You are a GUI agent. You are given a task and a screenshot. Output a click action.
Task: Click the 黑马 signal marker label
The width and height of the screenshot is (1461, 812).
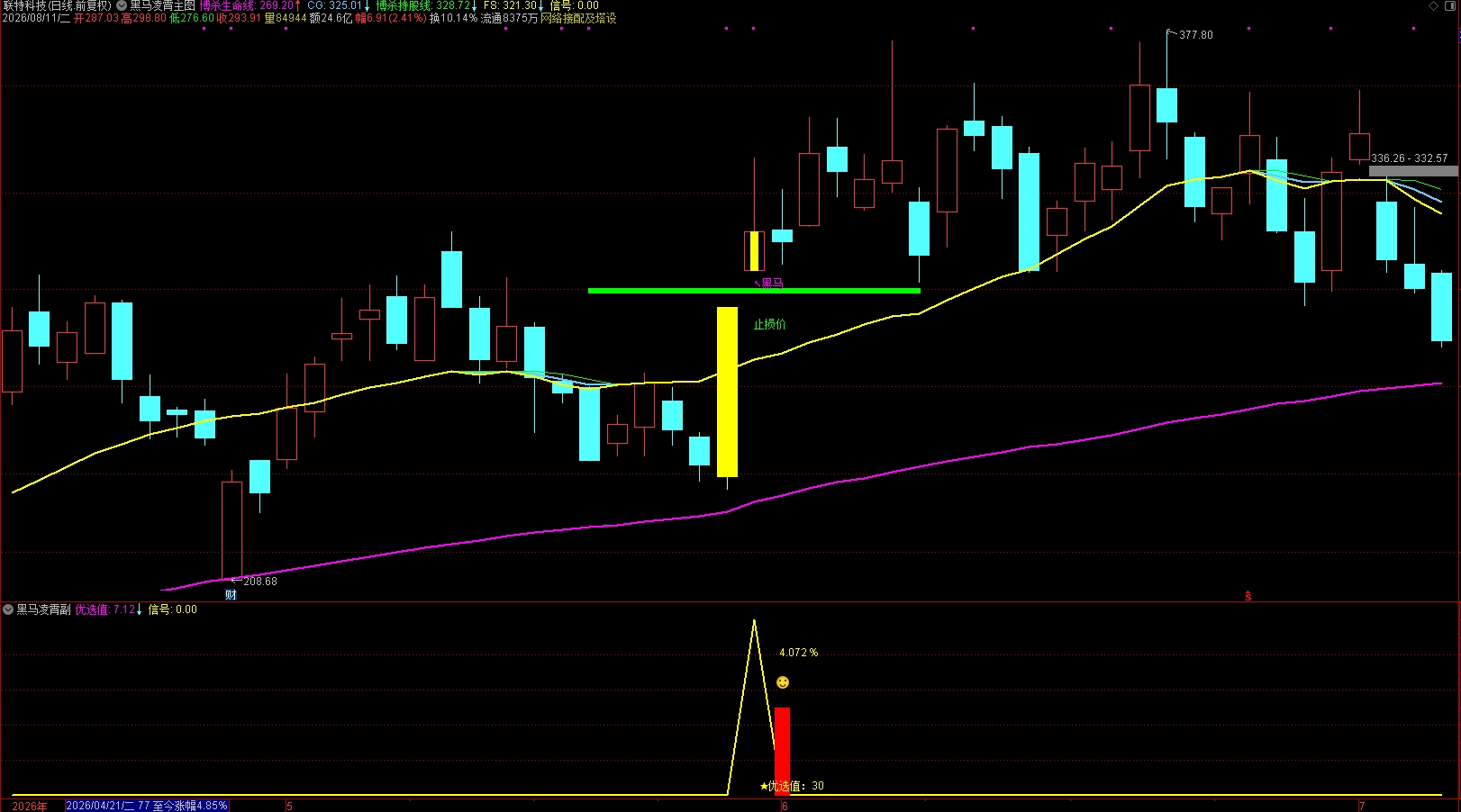(x=768, y=284)
